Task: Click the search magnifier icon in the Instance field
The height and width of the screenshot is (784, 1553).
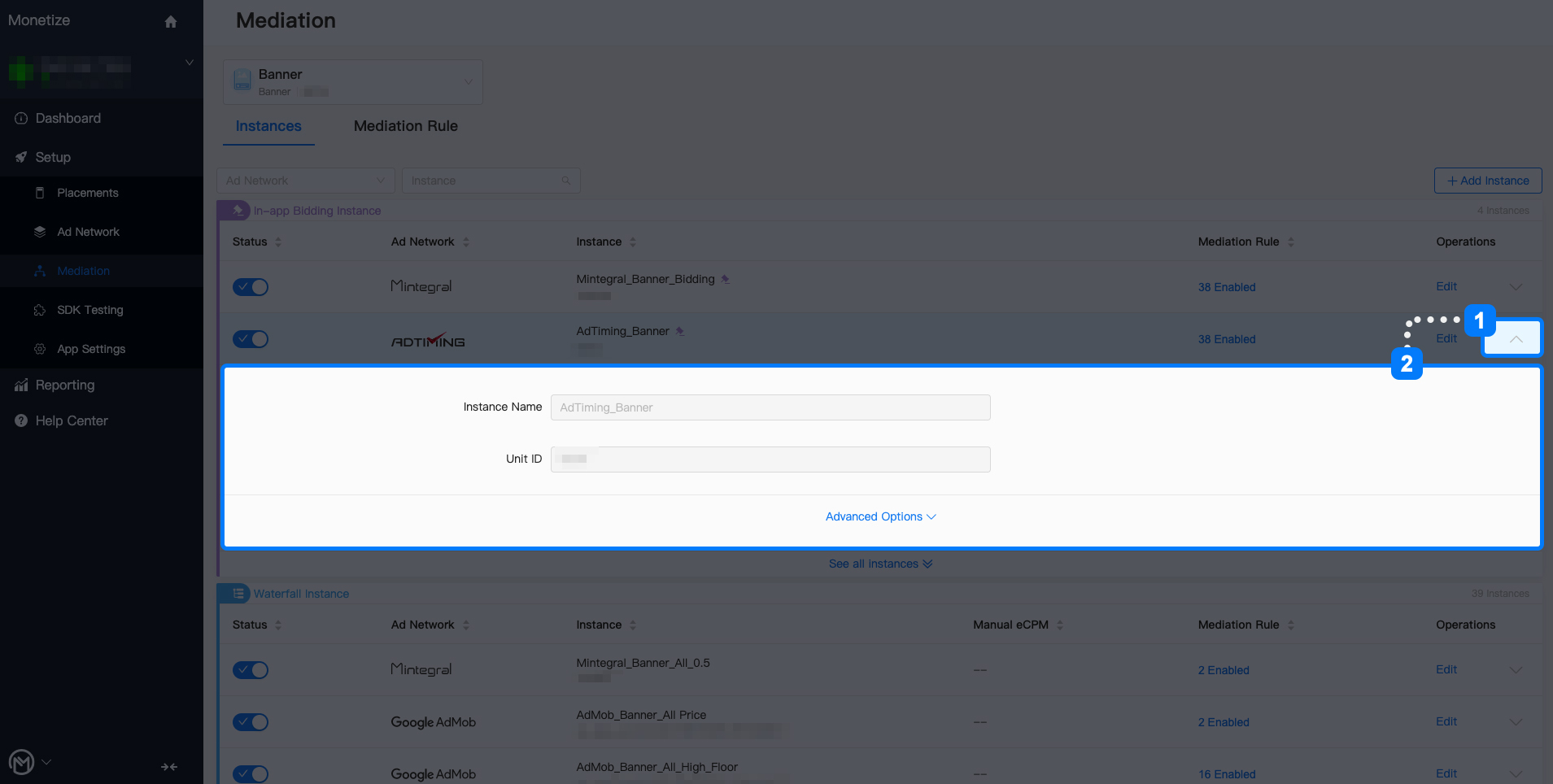Action: pyautogui.click(x=566, y=181)
